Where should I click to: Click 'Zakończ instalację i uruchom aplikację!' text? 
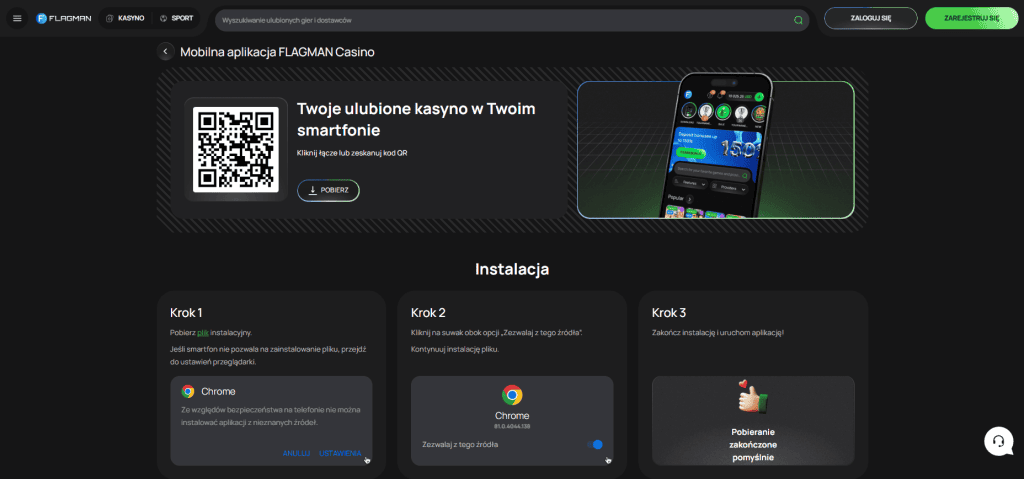718,333
